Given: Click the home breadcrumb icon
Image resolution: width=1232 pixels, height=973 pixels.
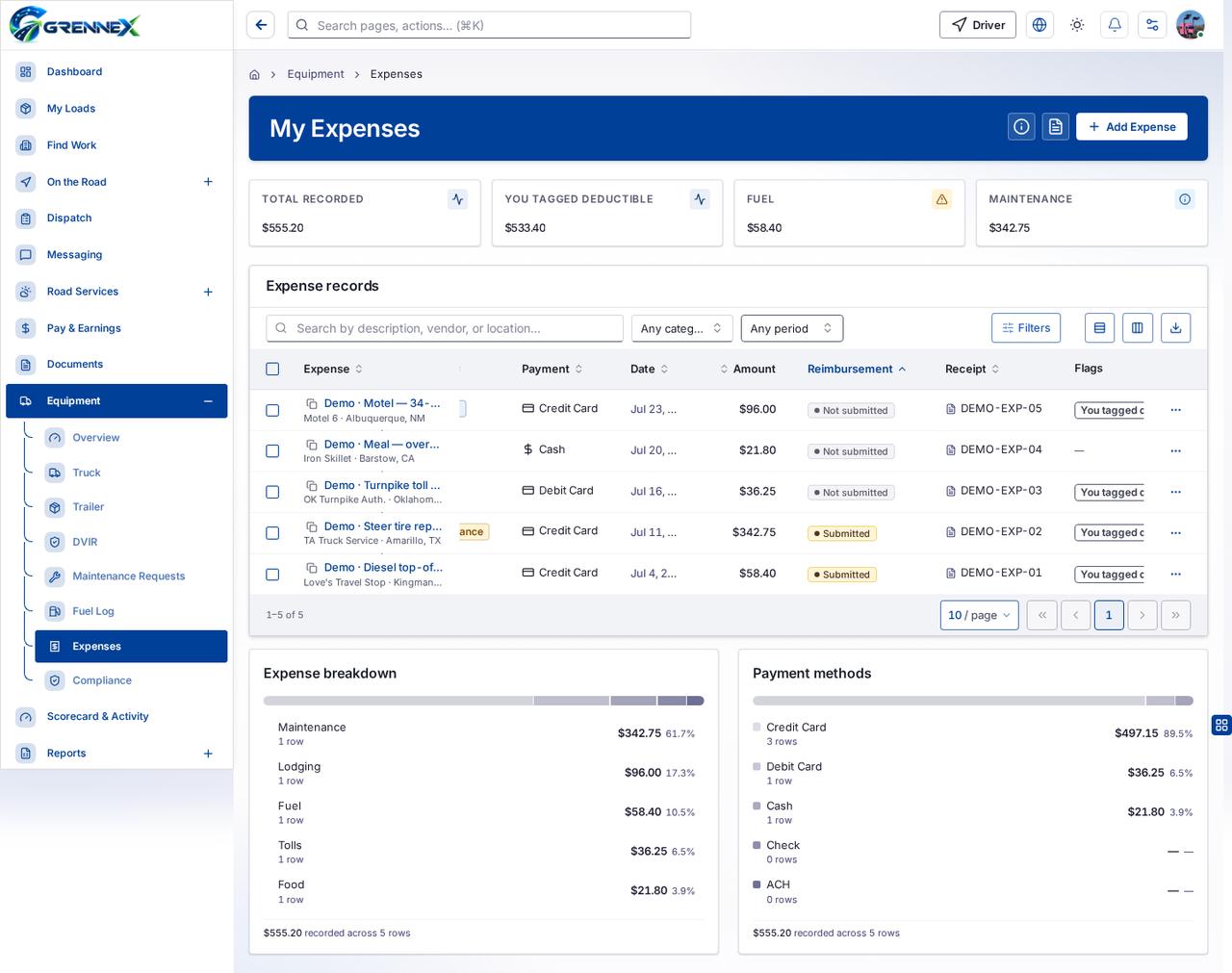Looking at the screenshot, I should point(254,74).
